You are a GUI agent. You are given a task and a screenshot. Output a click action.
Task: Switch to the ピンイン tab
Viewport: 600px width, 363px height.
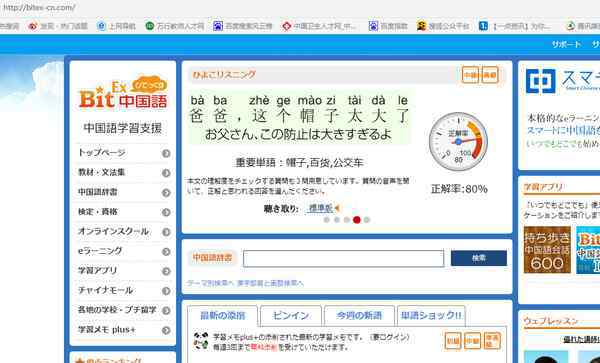pyautogui.click(x=291, y=316)
